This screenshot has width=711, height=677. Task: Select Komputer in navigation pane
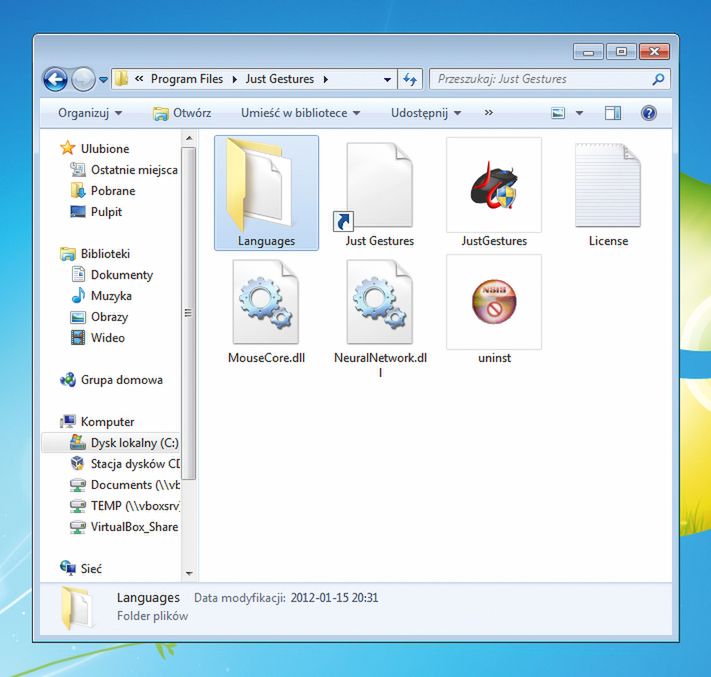pos(97,422)
